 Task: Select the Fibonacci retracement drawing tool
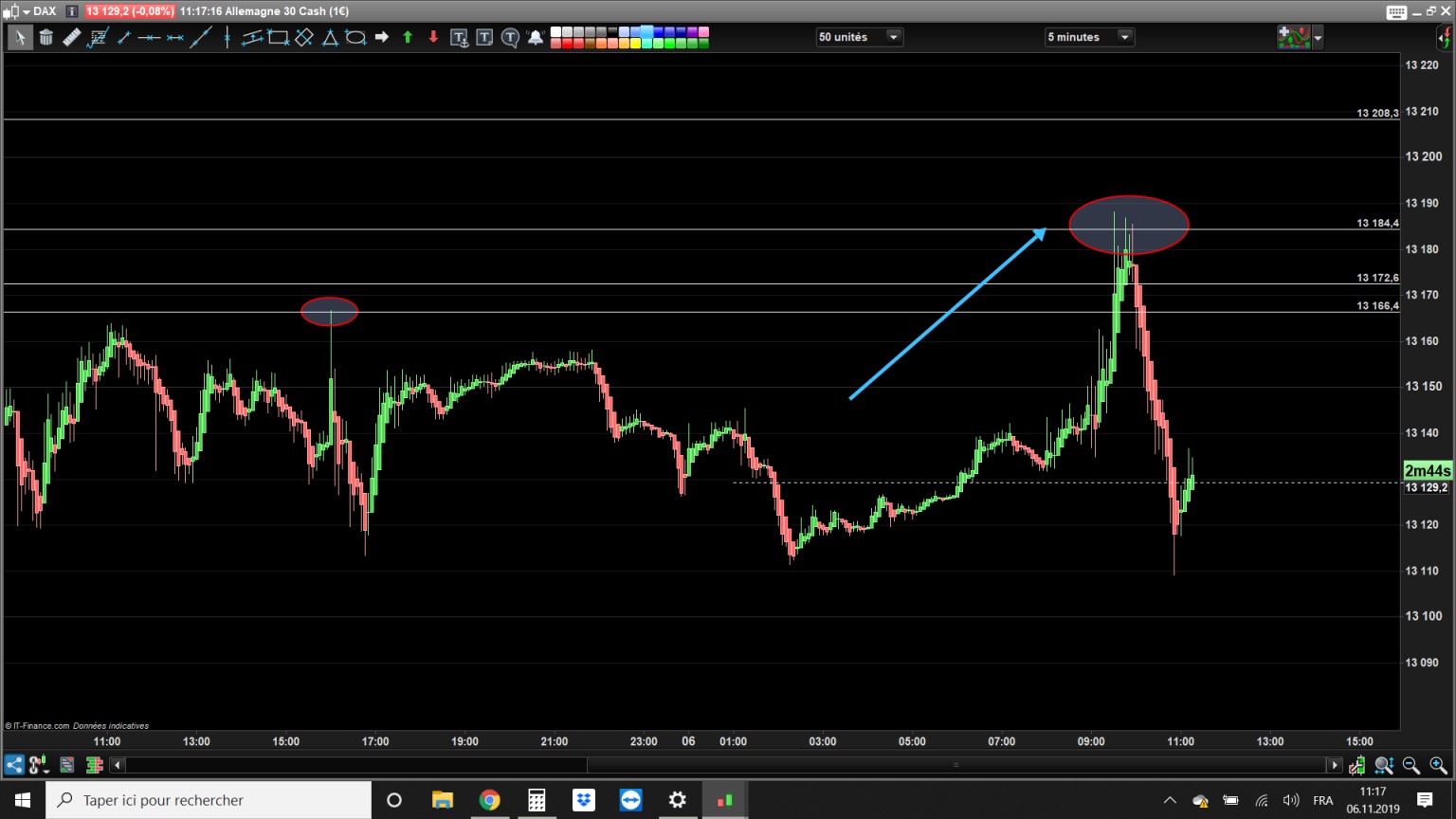(x=97, y=37)
